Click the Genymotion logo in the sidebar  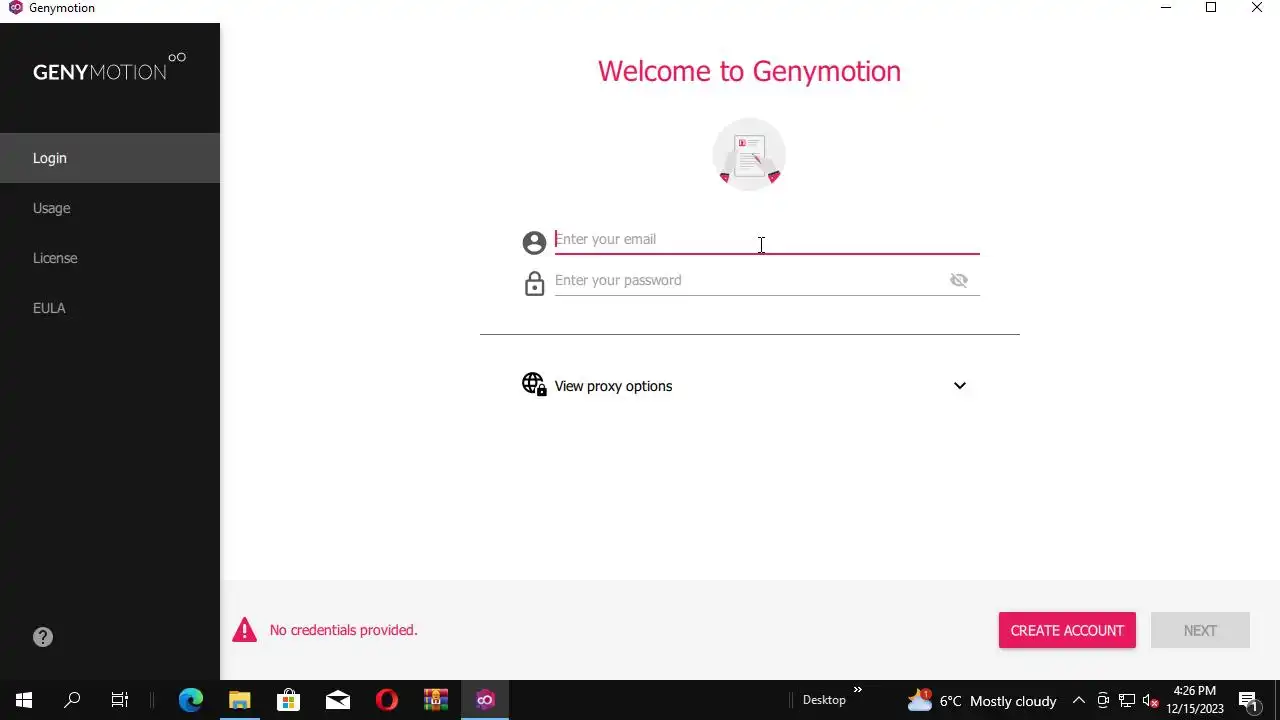click(x=109, y=67)
